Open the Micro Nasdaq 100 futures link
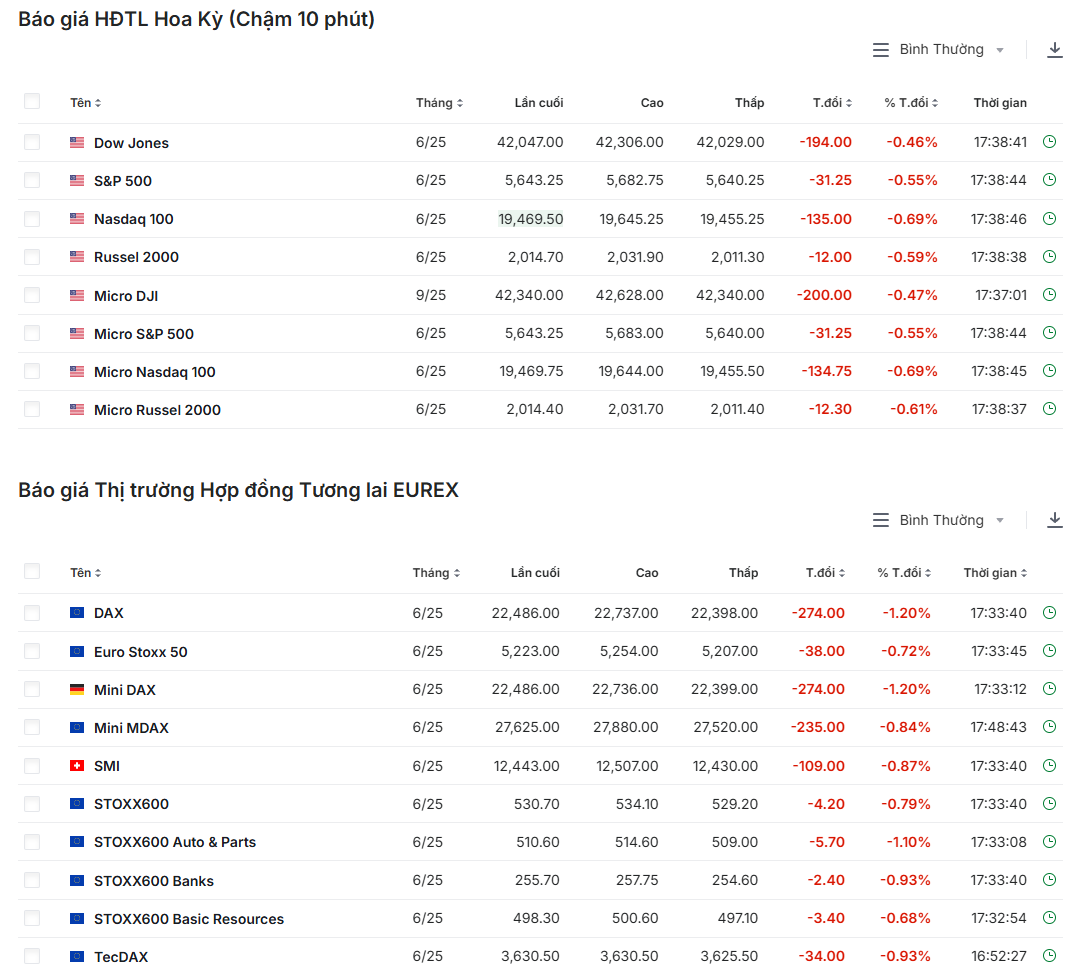The width and height of the screenshot is (1082, 964). pos(155,372)
